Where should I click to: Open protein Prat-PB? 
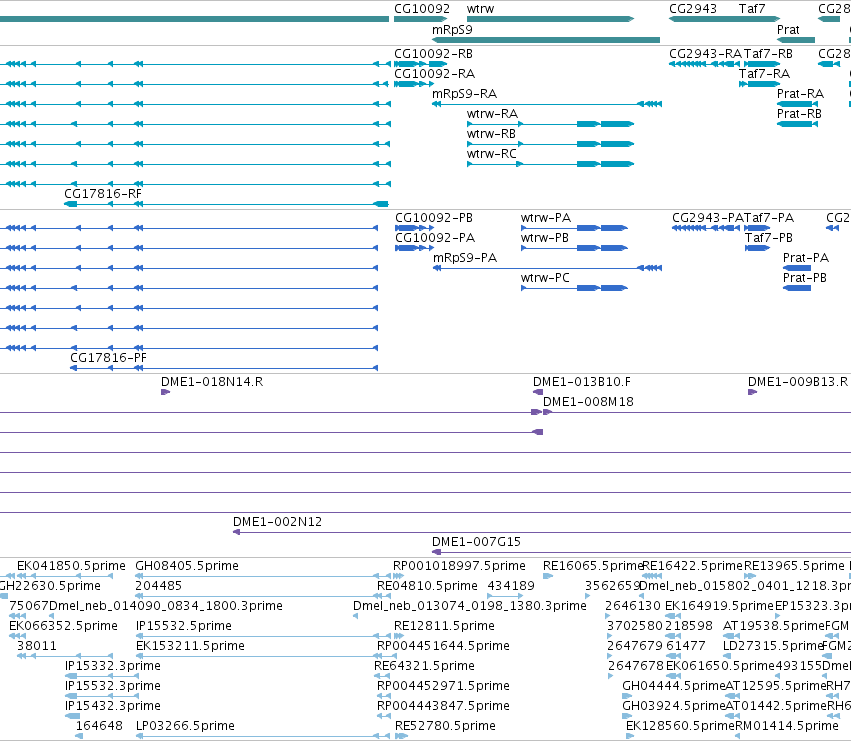point(804,278)
